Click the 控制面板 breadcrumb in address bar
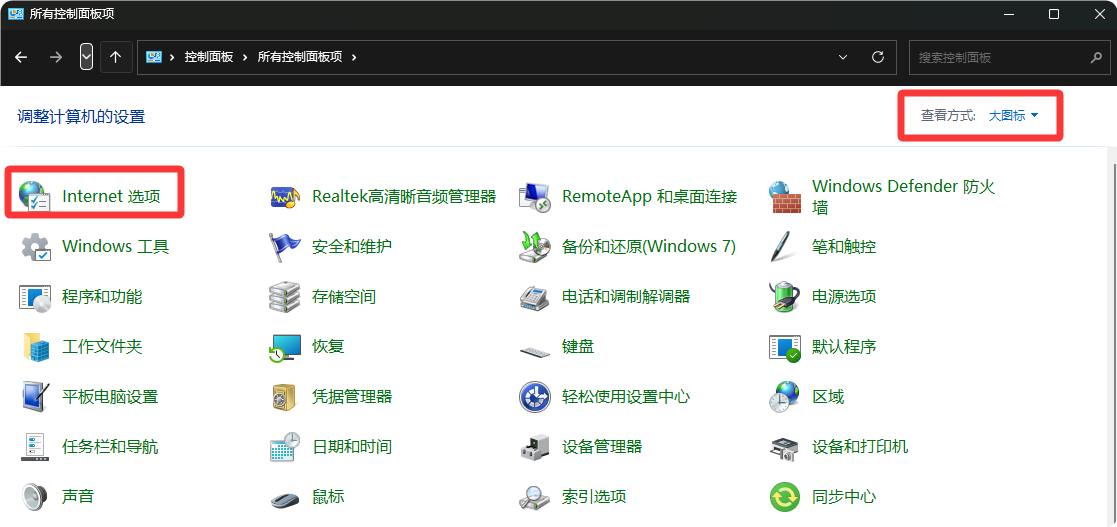Screen dimensions: 1117x527 (x=208, y=57)
